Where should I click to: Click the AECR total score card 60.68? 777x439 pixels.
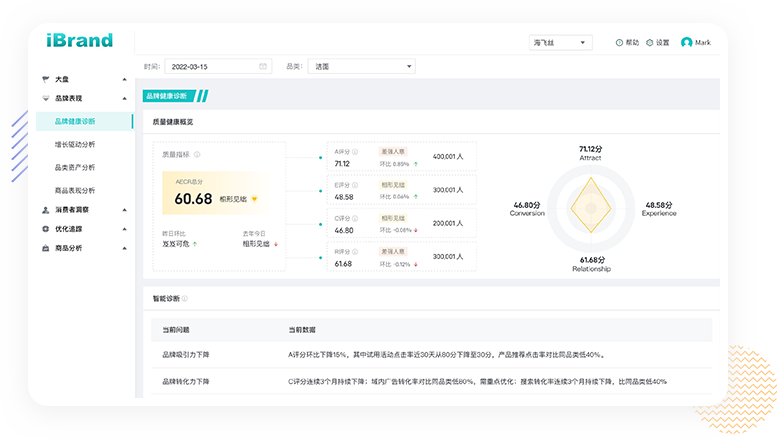pos(218,193)
